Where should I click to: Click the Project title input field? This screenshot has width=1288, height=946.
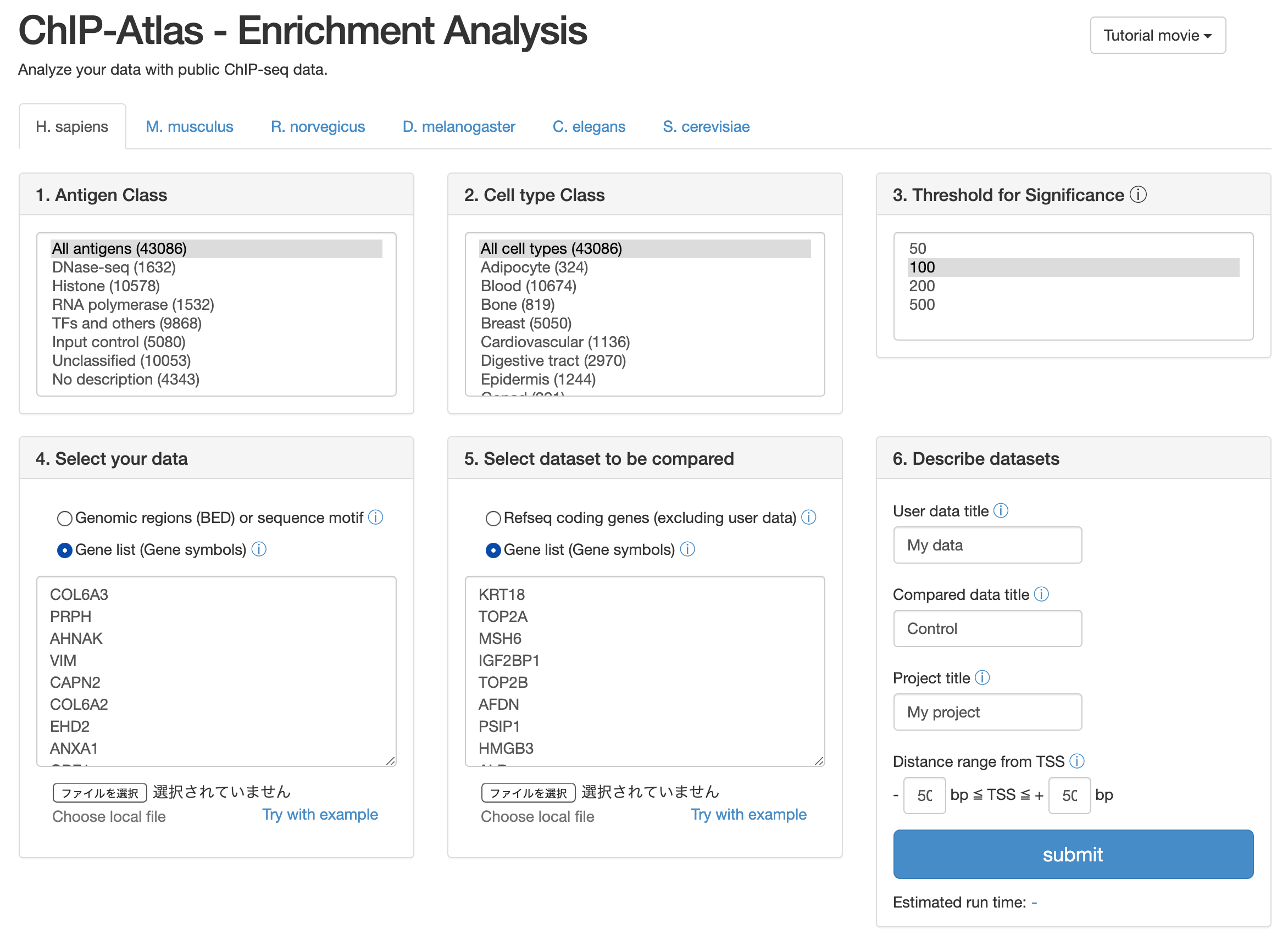987,712
